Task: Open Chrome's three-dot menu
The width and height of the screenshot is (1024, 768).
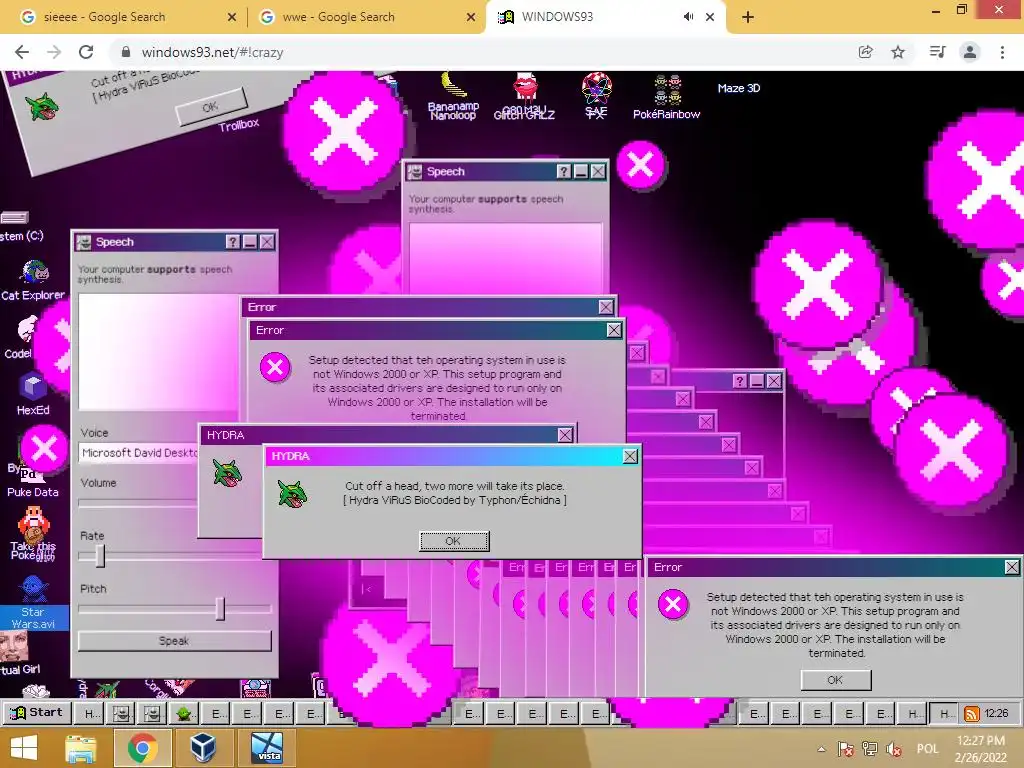Action: pos(1002,52)
